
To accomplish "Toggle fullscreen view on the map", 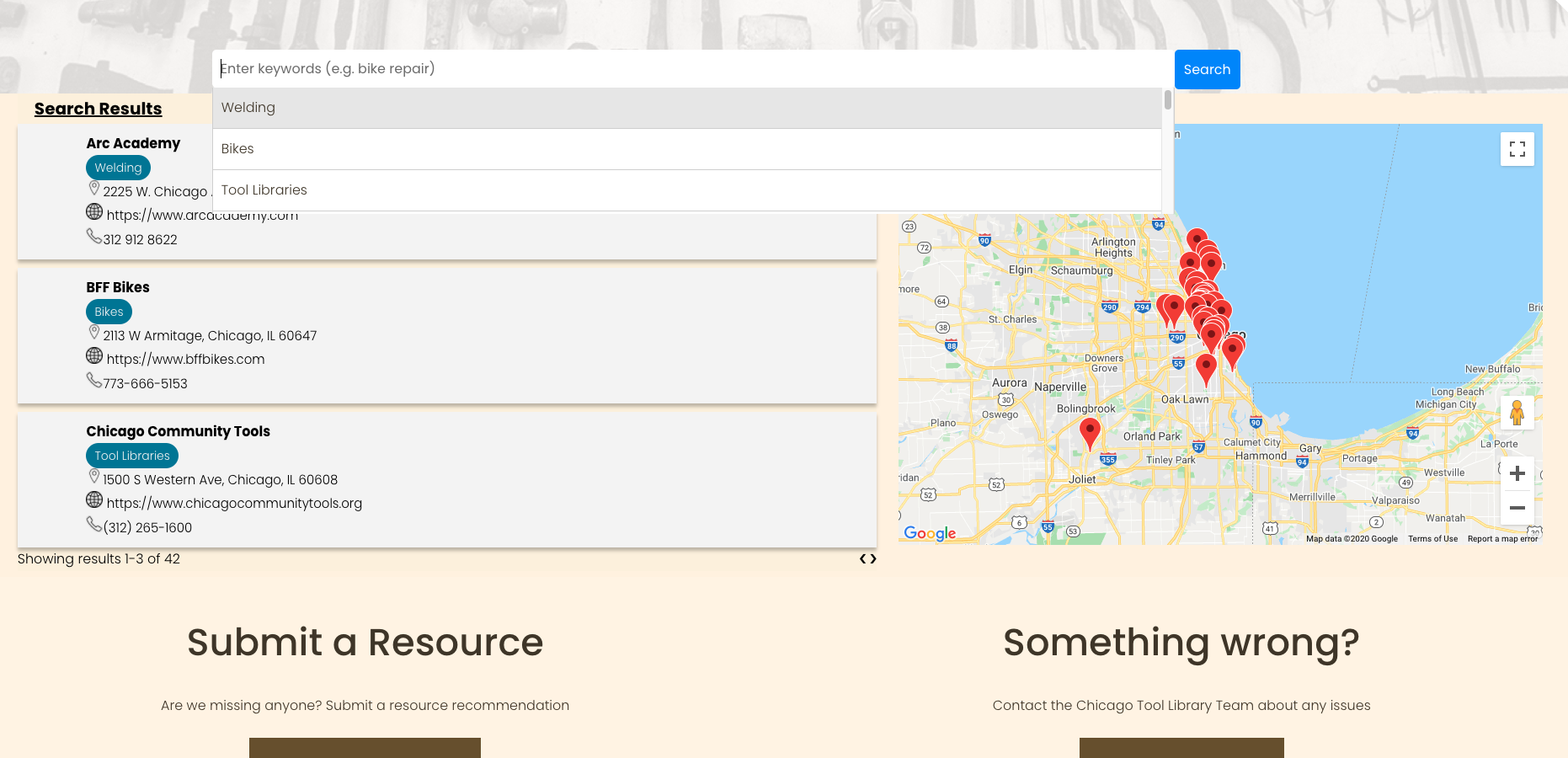I will click(x=1517, y=149).
